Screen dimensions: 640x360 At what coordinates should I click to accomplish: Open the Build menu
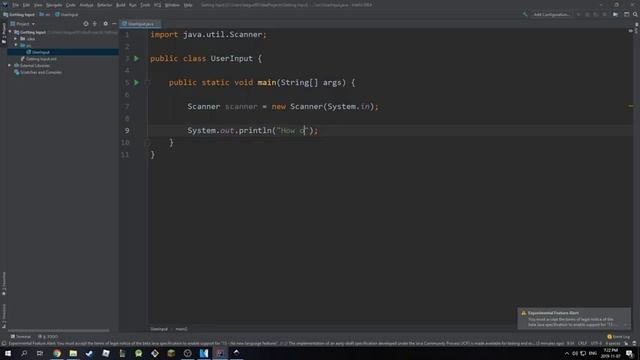[121, 5]
